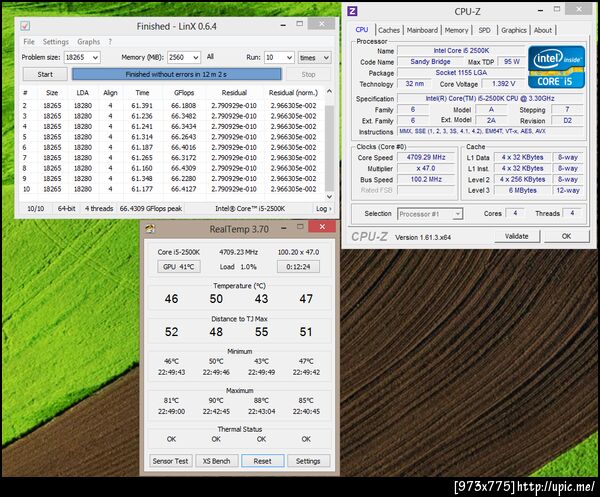This screenshot has width=600, height=497.
Task: Click the GPU 41°C button in RealTemp
Action: 179,267
